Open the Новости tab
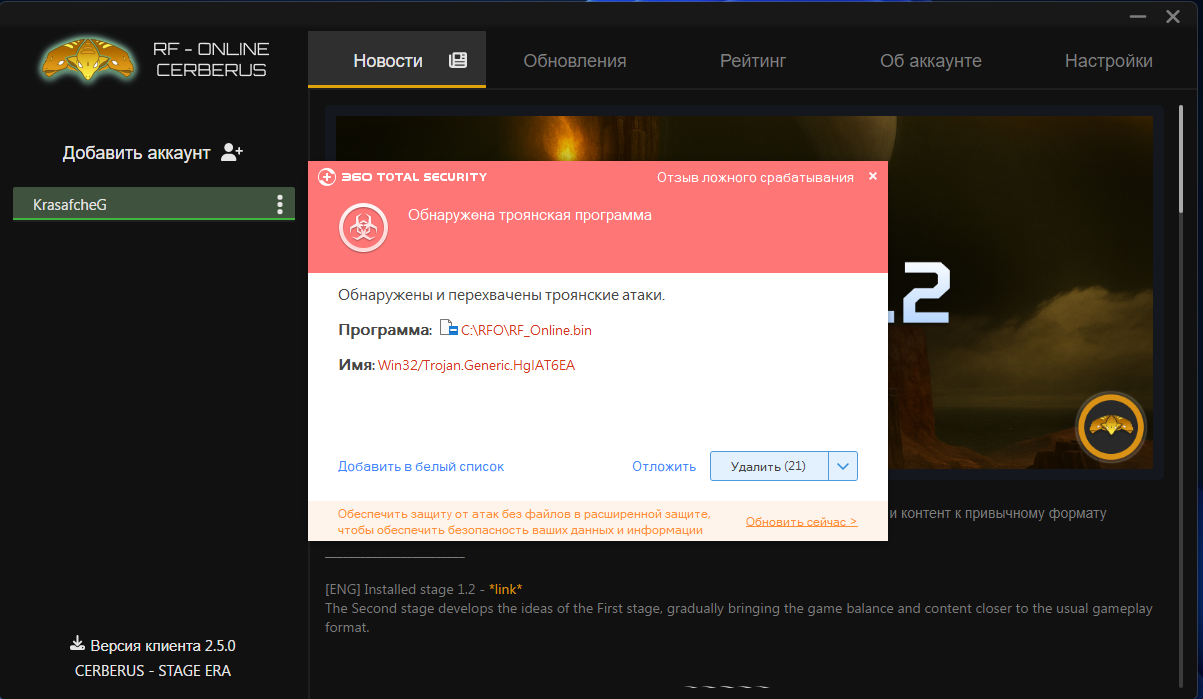 coord(397,61)
